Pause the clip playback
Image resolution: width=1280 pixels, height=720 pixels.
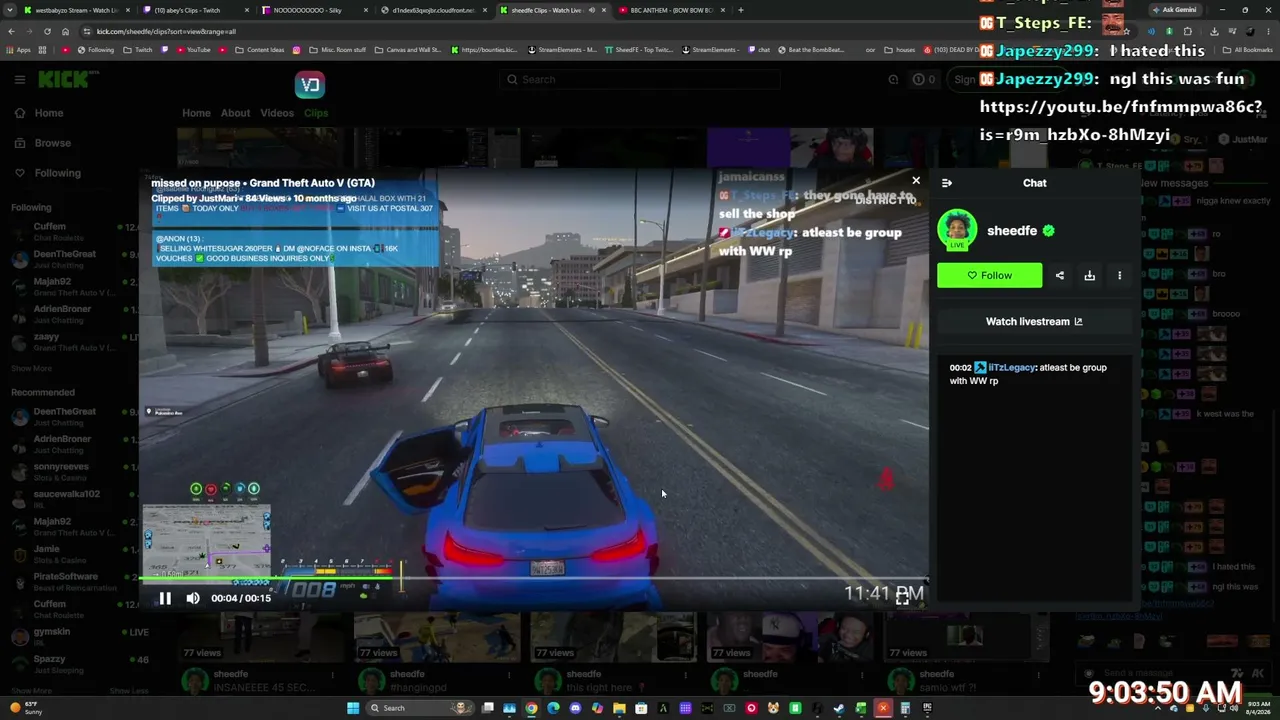(x=165, y=598)
